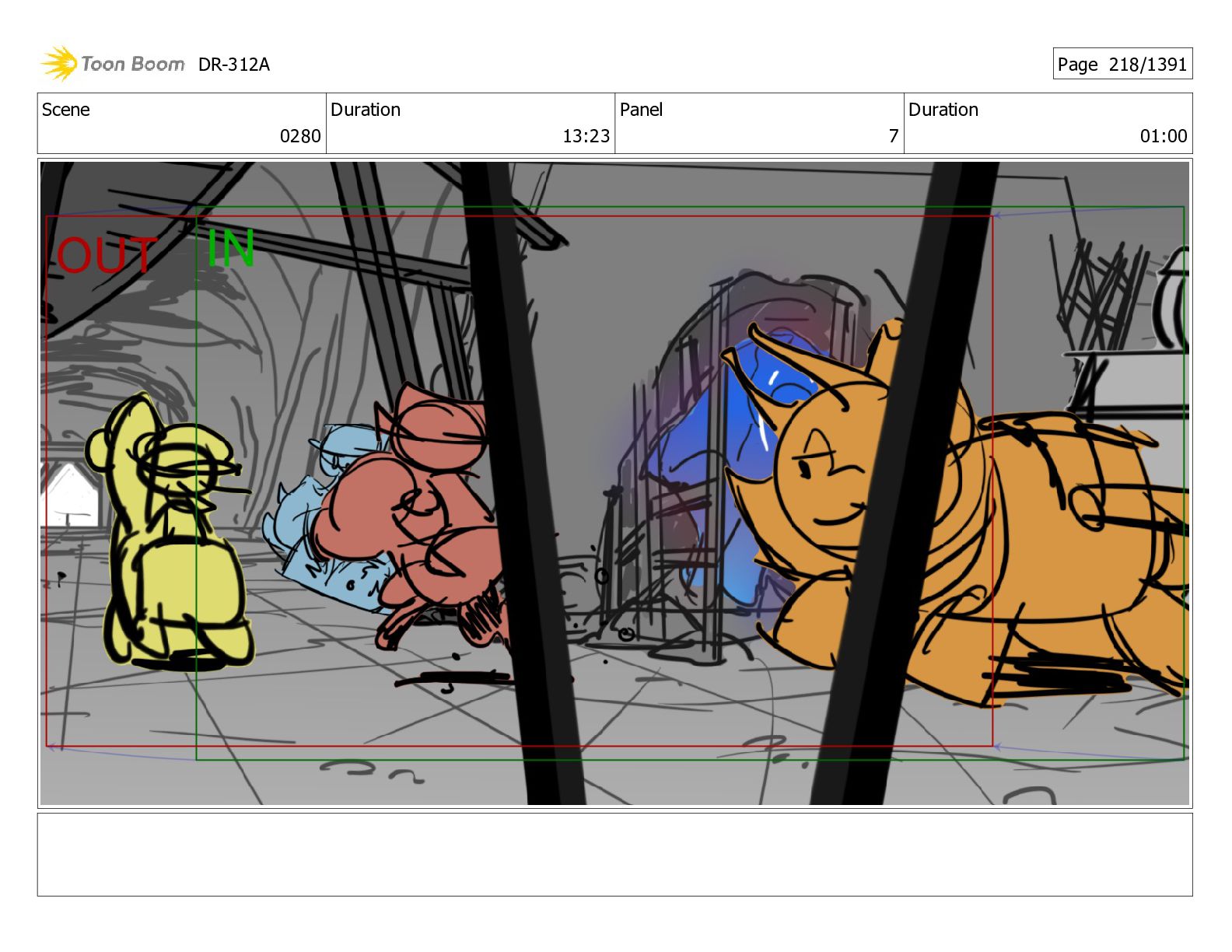Select the panel duration value 01:00

1164,136
